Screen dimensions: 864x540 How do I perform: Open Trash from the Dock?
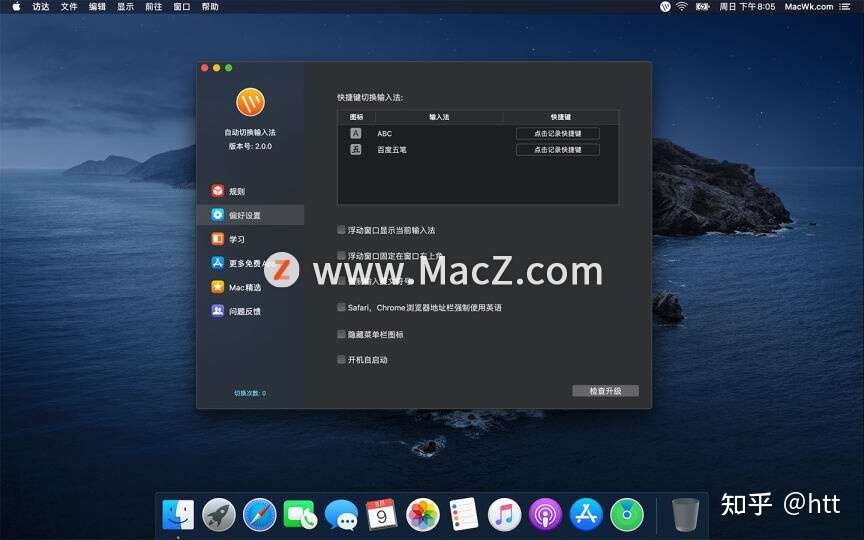pyautogui.click(x=685, y=515)
